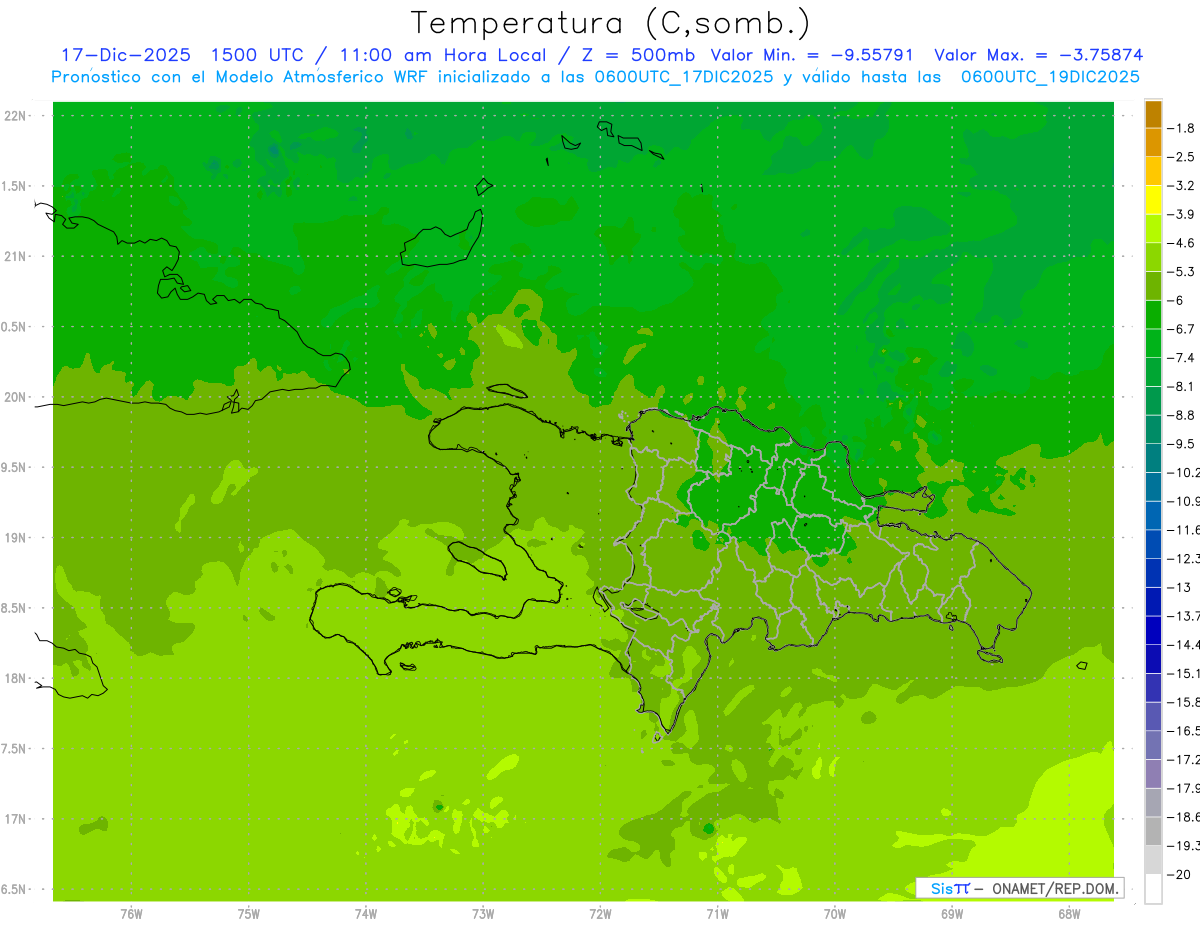Click the 76W longitude label

coord(131,914)
